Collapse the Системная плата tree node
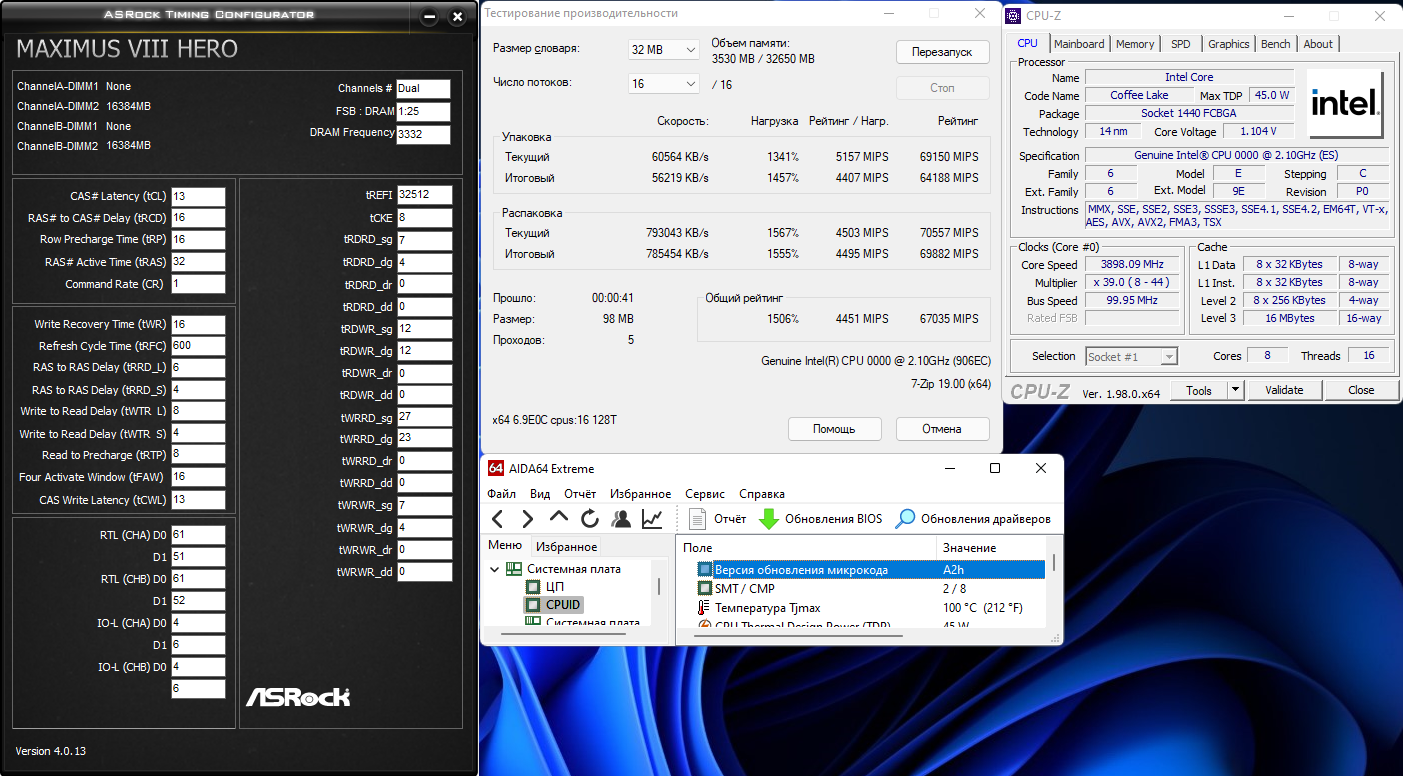1403x776 pixels. pos(494,569)
